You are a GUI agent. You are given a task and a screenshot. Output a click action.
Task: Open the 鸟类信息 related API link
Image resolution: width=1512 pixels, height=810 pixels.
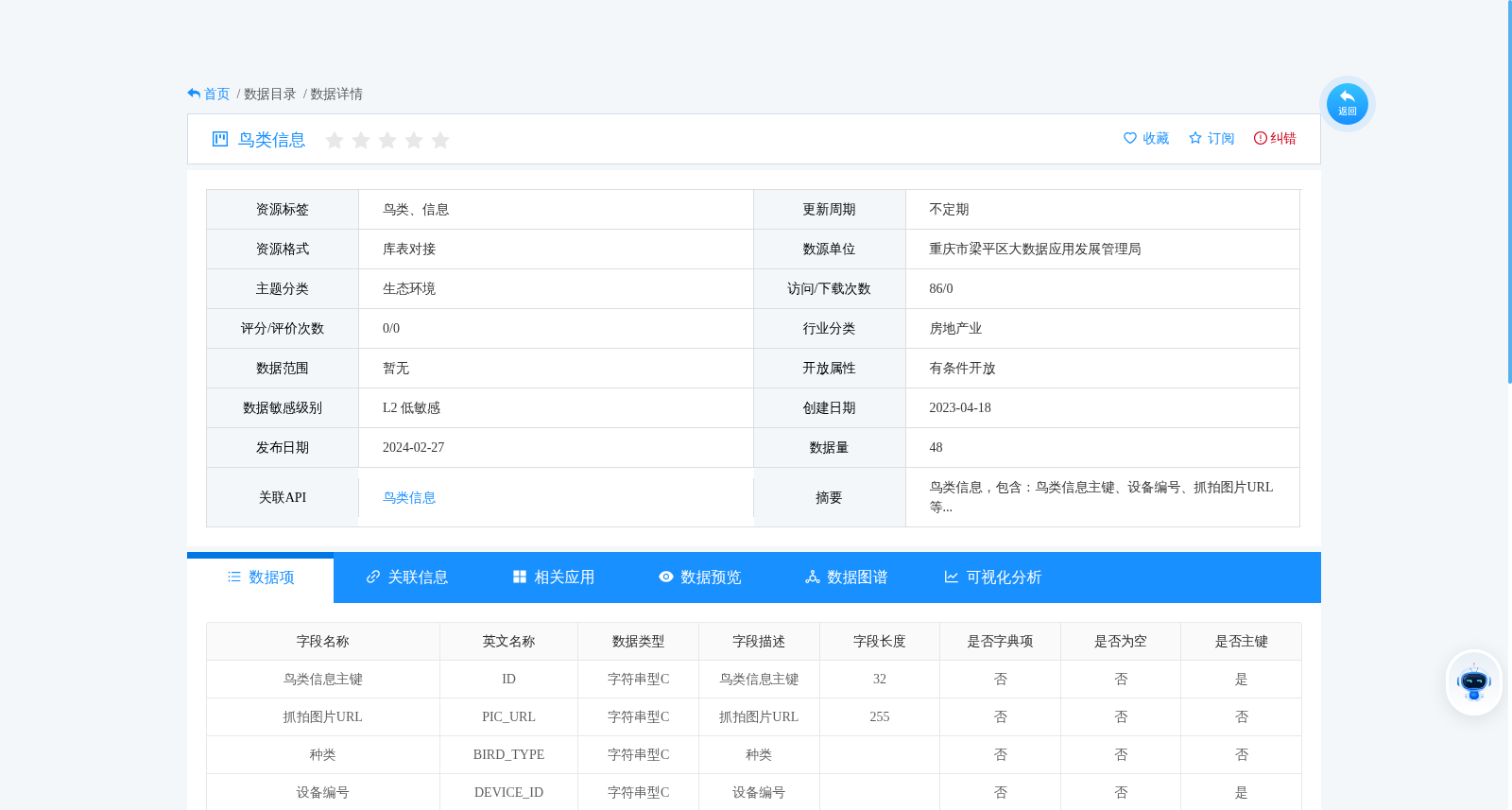pos(409,497)
